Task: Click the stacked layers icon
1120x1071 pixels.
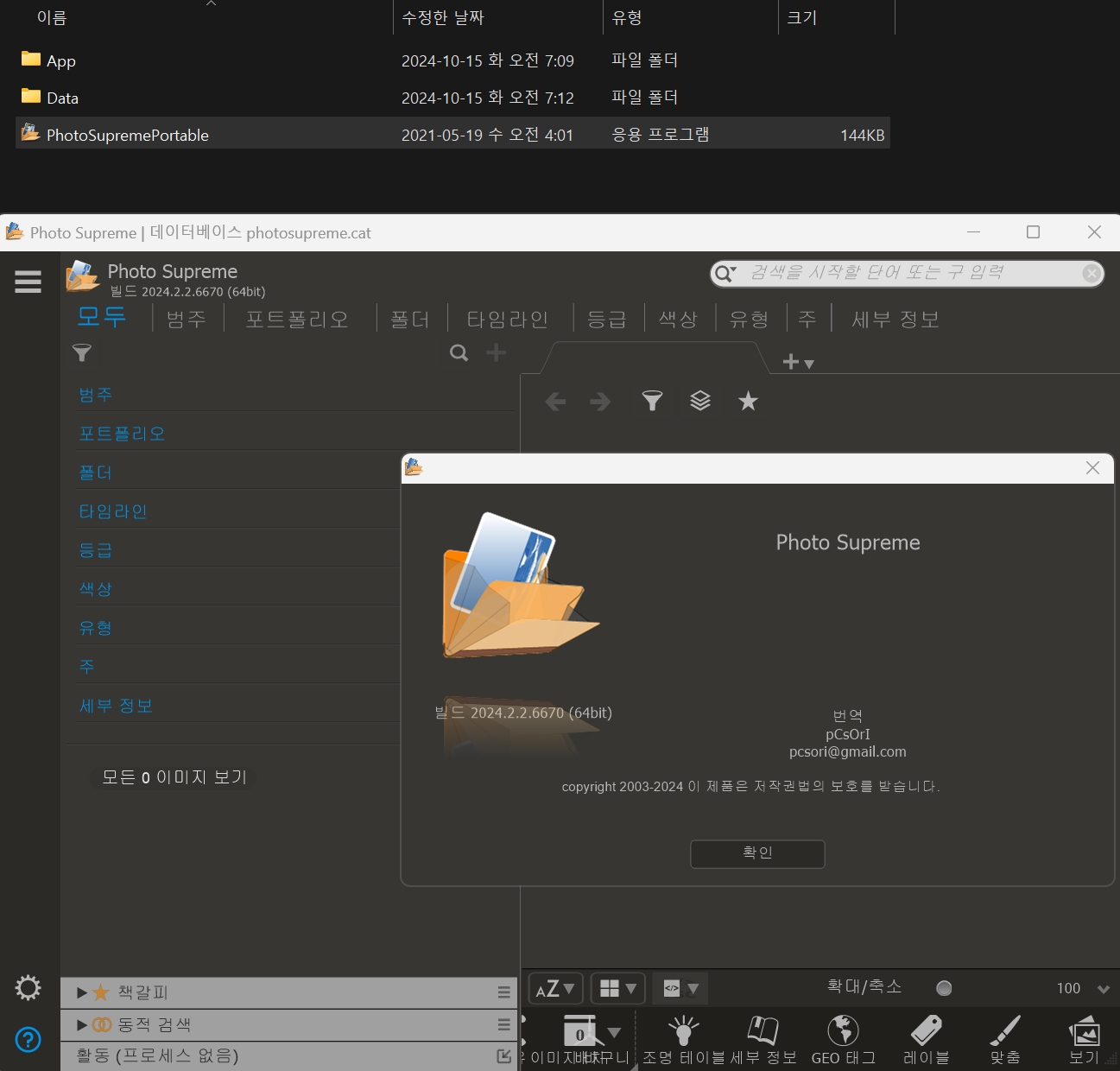Action: point(700,401)
